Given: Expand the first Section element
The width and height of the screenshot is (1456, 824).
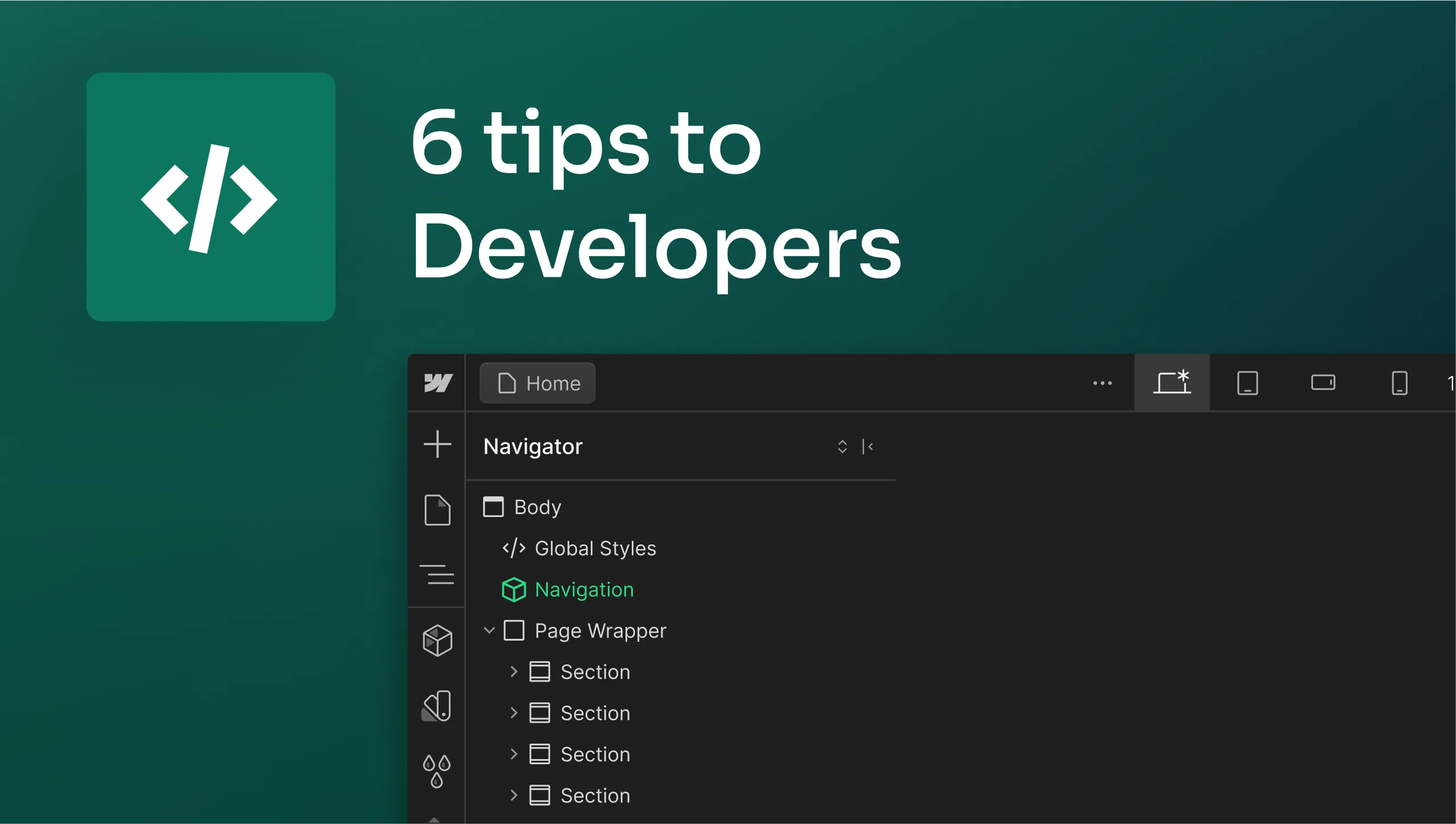Looking at the screenshot, I should point(513,672).
